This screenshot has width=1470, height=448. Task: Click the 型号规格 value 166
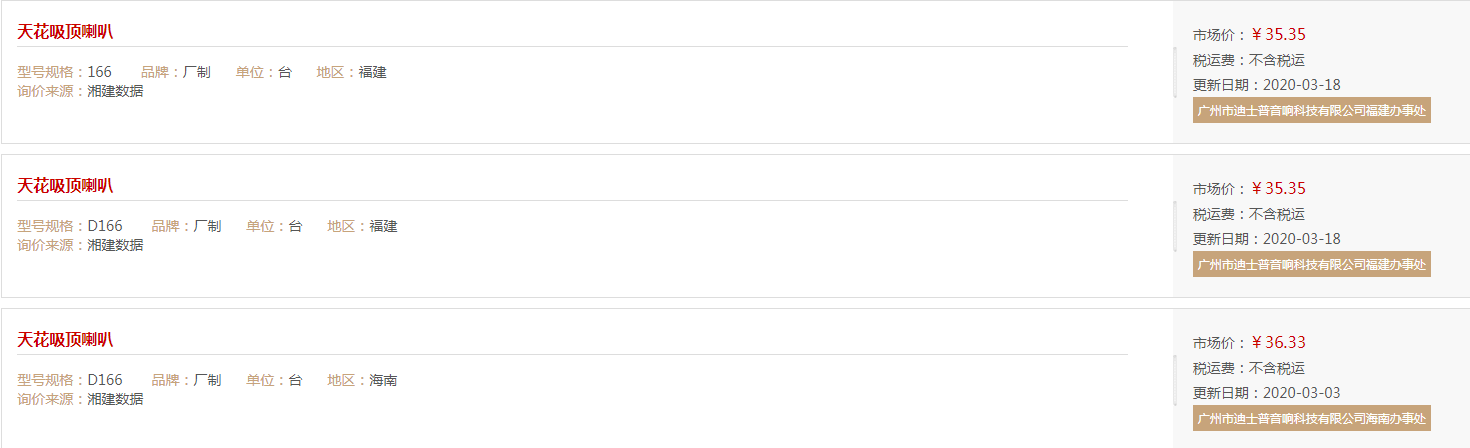point(100,72)
